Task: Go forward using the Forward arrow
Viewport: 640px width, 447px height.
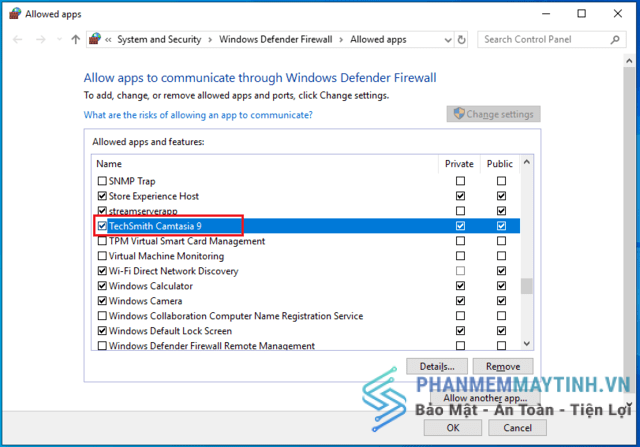Action: [x=40, y=40]
